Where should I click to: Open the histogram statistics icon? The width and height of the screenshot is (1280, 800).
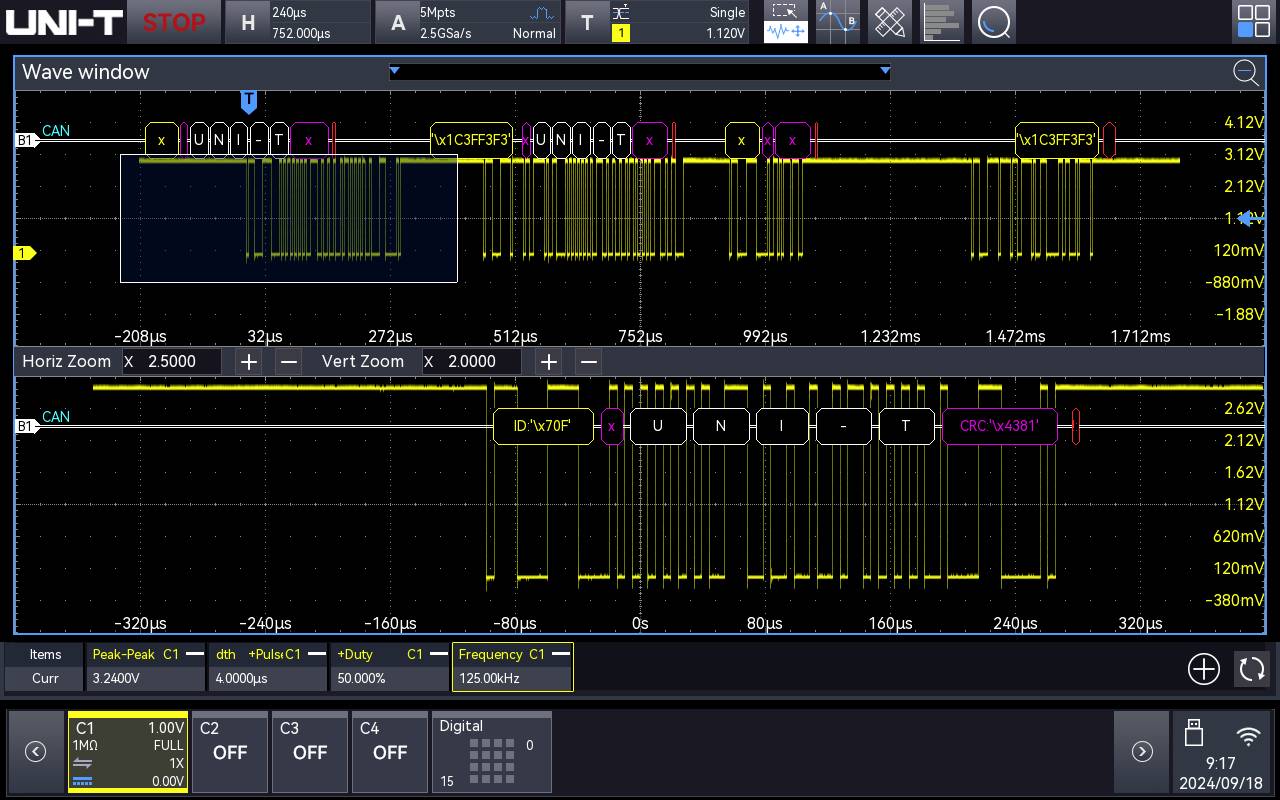point(942,22)
